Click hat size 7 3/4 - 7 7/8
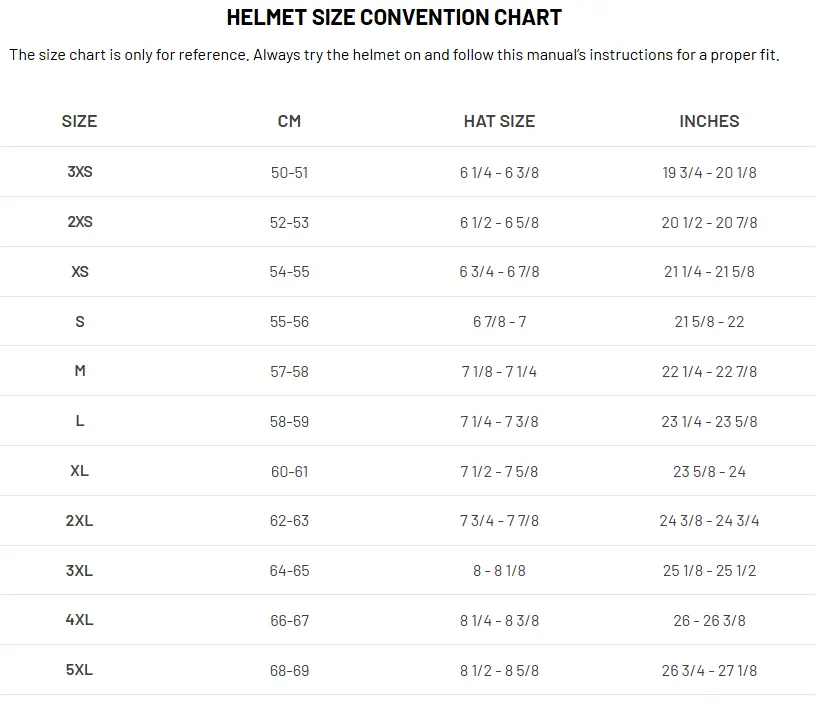The width and height of the screenshot is (833, 718). coord(499,521)
